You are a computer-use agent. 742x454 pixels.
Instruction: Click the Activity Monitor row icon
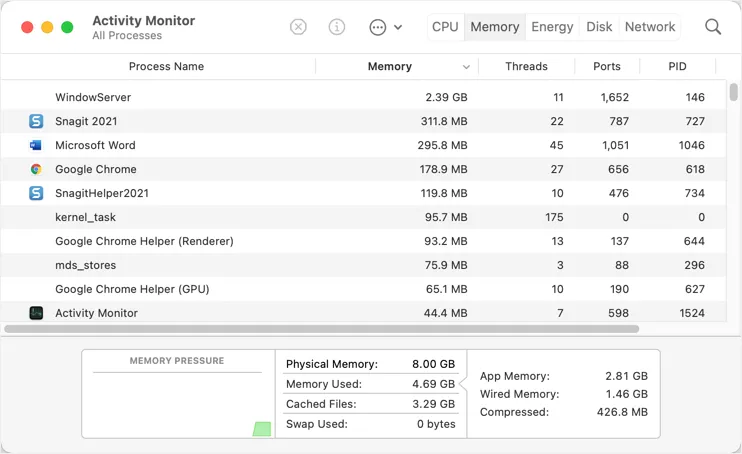pos(36,313)
